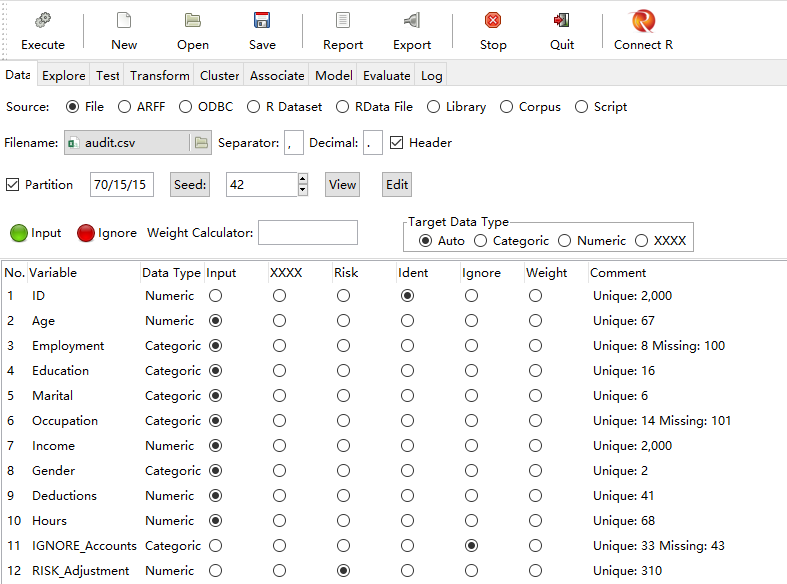
Task: Click the partition 70/15/15 field
Action: click(122, 185)
